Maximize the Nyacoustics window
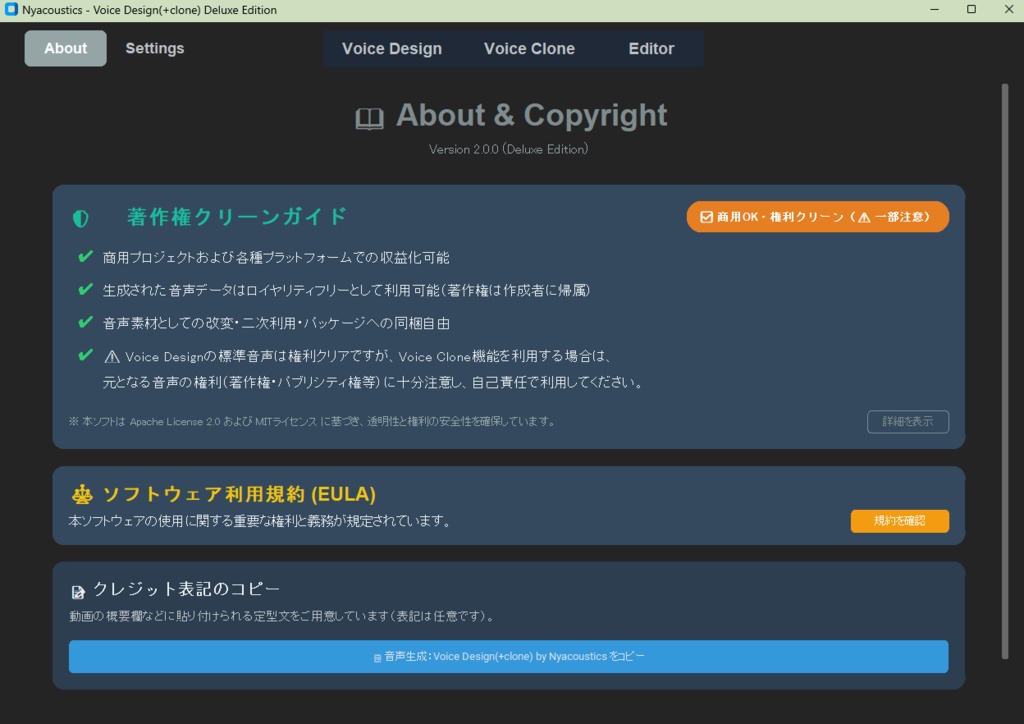The image size is (1024, 724). click(971, 10)
